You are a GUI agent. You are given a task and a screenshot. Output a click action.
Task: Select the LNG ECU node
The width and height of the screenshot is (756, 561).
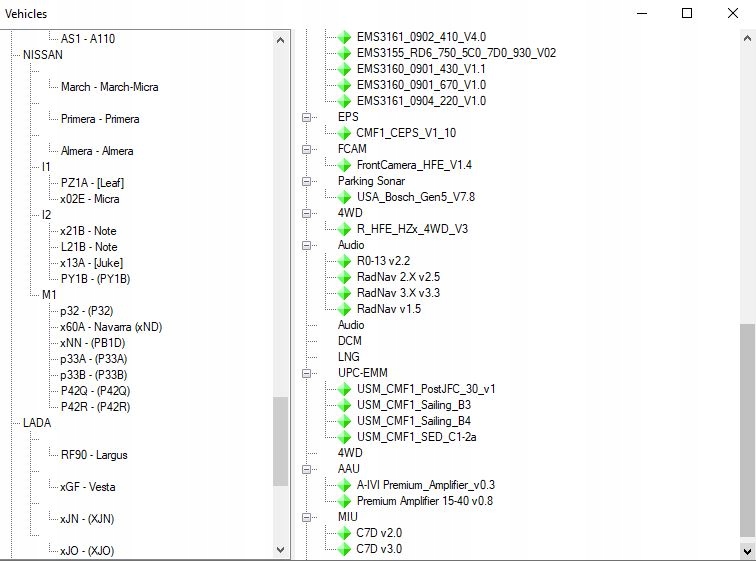pos(349,357)
